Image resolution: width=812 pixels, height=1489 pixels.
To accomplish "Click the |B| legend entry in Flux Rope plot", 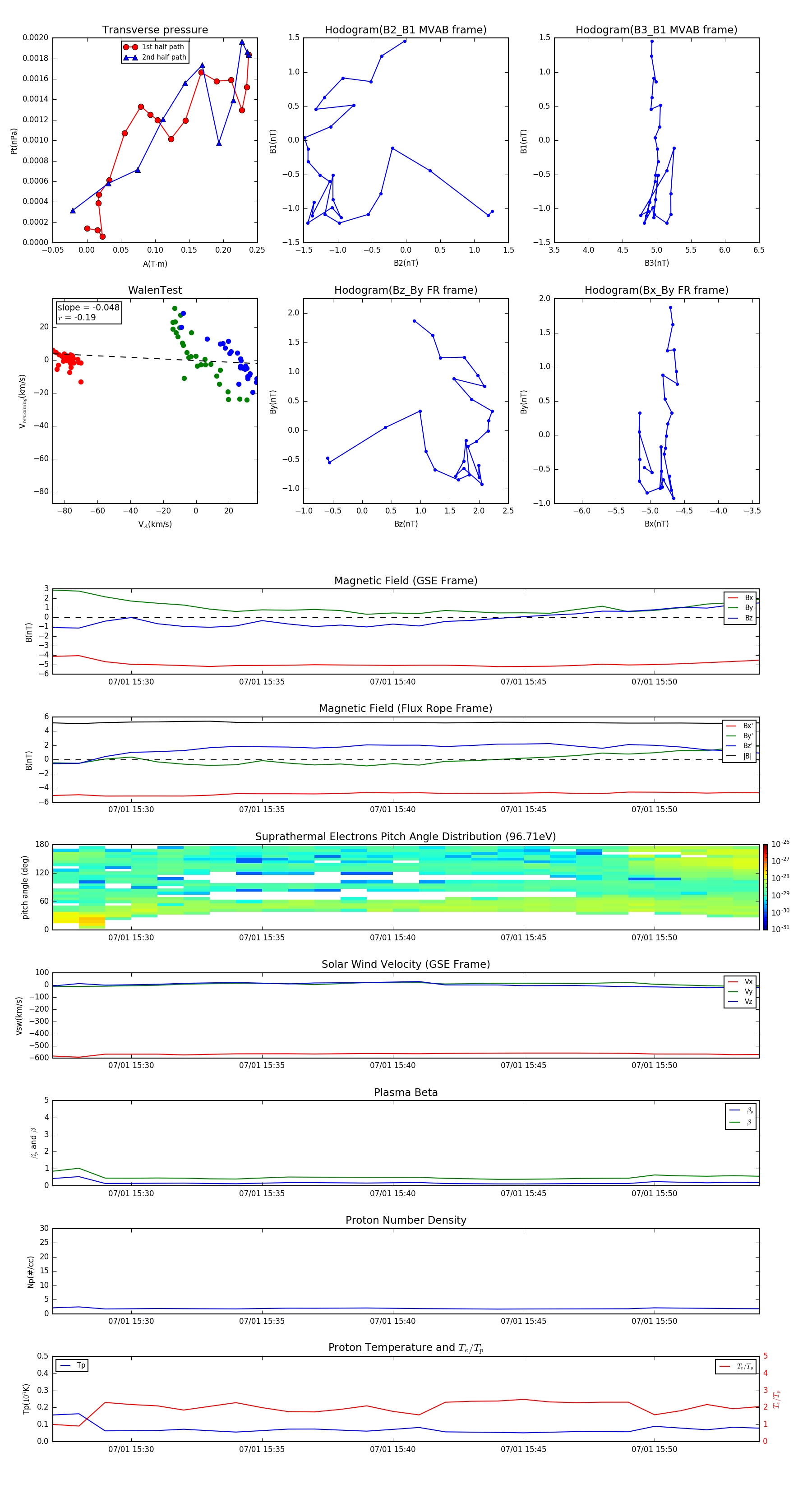I will [740, 756].
